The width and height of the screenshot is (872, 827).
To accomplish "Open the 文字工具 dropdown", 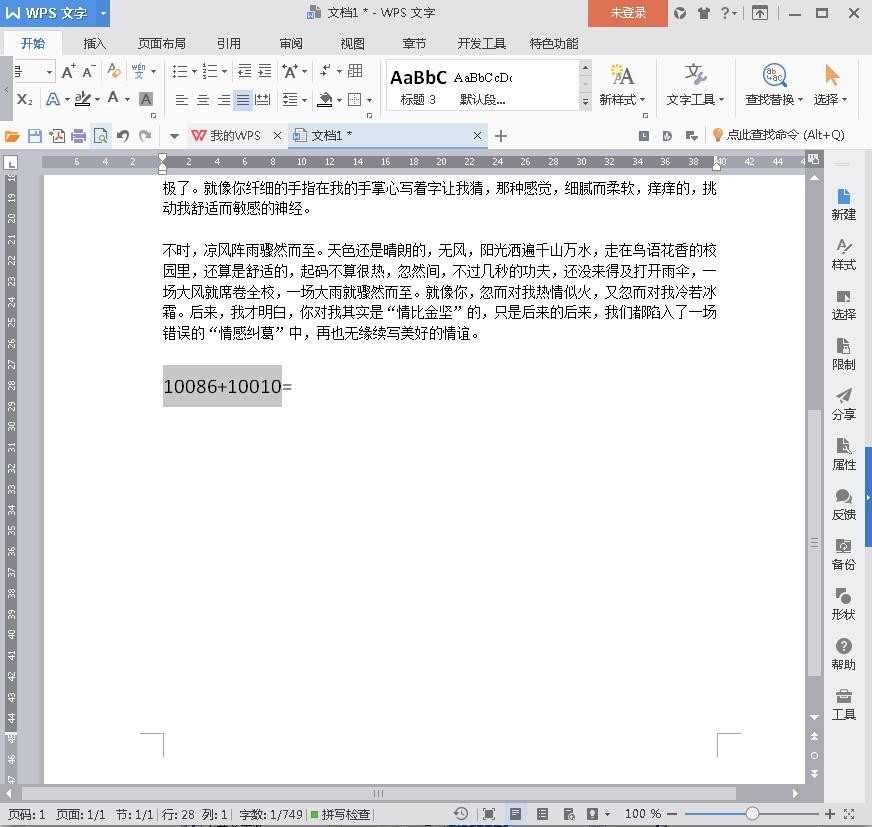I will coord(695,85).
